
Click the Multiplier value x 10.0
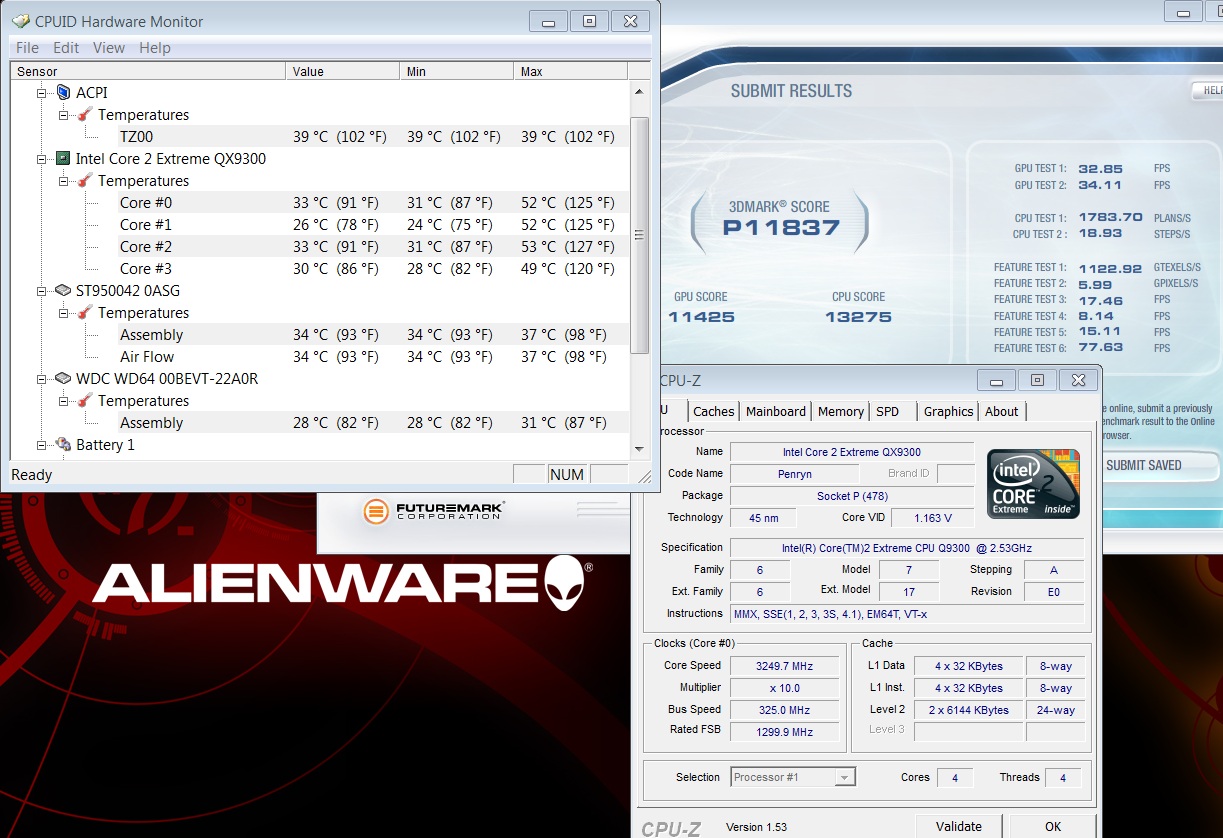coord(784,688)
